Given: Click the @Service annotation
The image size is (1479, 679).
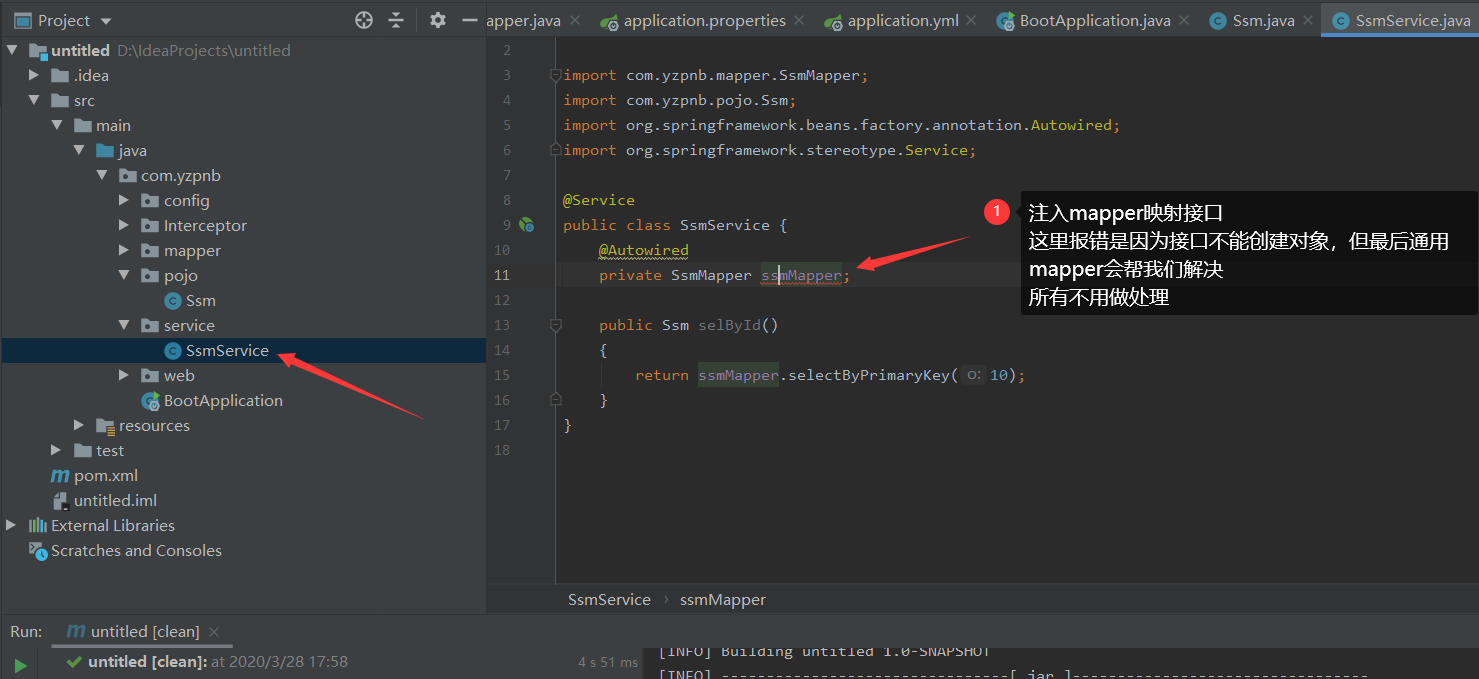Looking at the screenshot, I should point(599,200).
